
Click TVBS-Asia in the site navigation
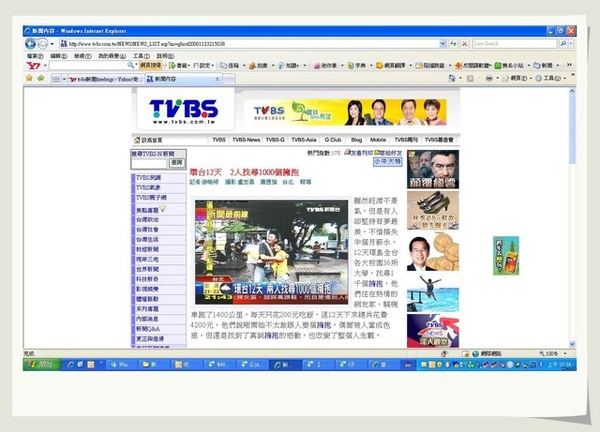(304, 140)
